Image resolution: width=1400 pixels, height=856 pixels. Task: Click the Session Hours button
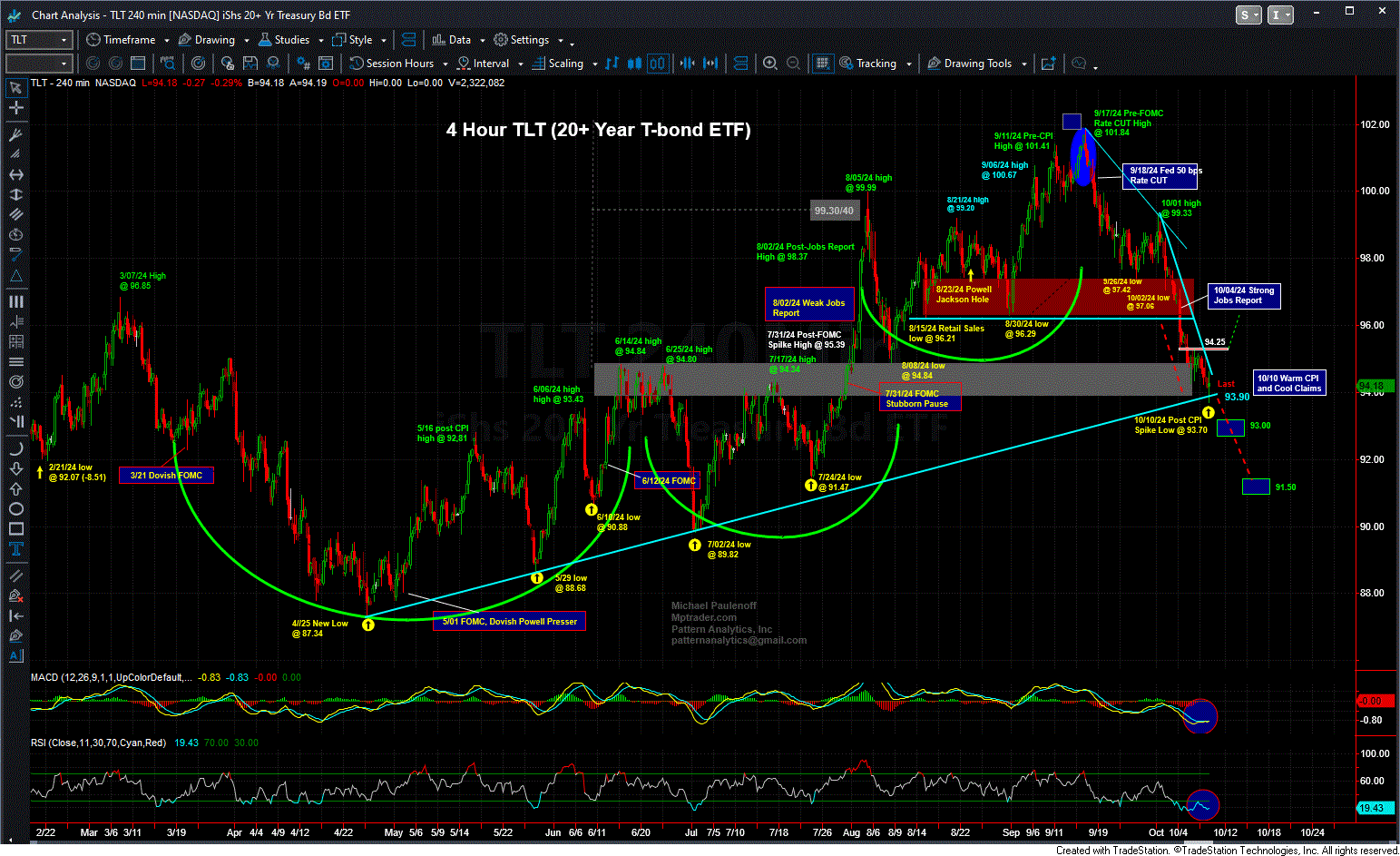pos(392,63)
